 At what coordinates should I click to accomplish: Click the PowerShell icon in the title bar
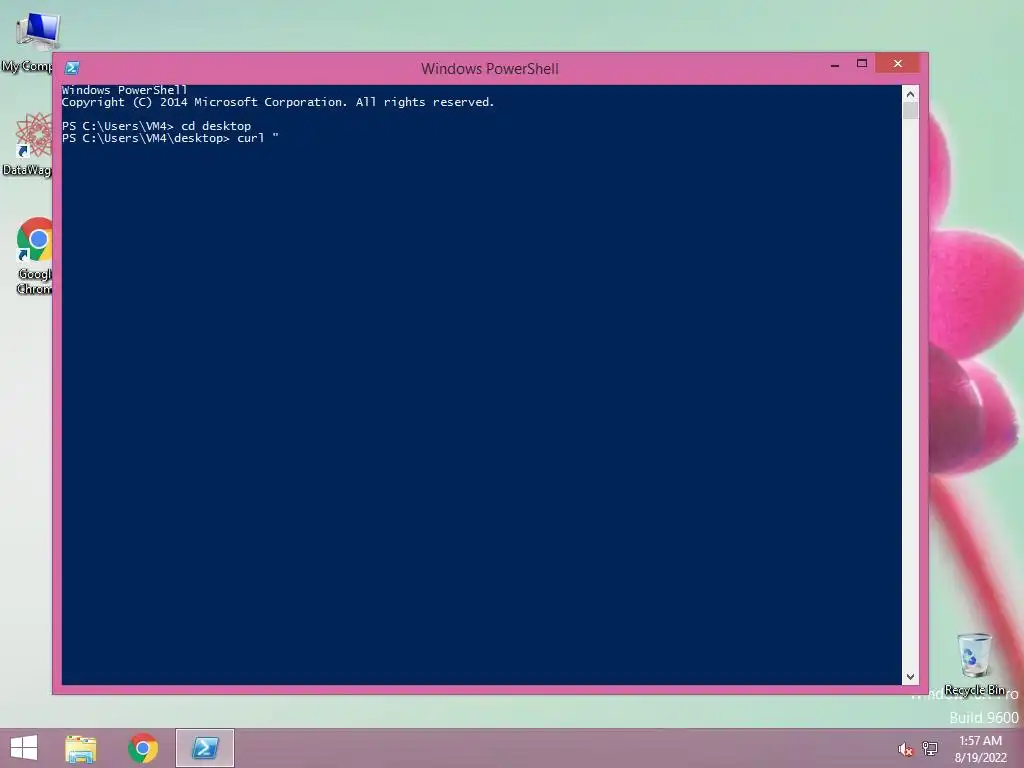[72, 68]
